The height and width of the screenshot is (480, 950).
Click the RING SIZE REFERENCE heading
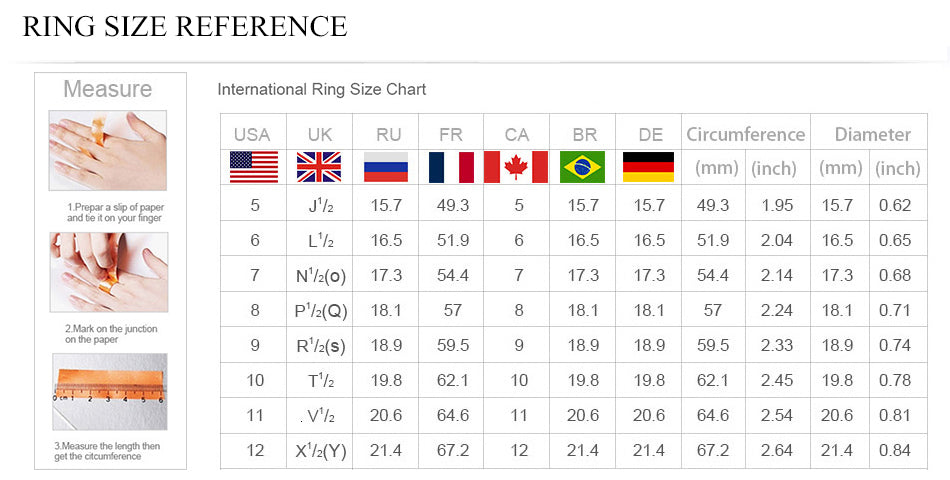pyautogui.click(x=185, y=27)
